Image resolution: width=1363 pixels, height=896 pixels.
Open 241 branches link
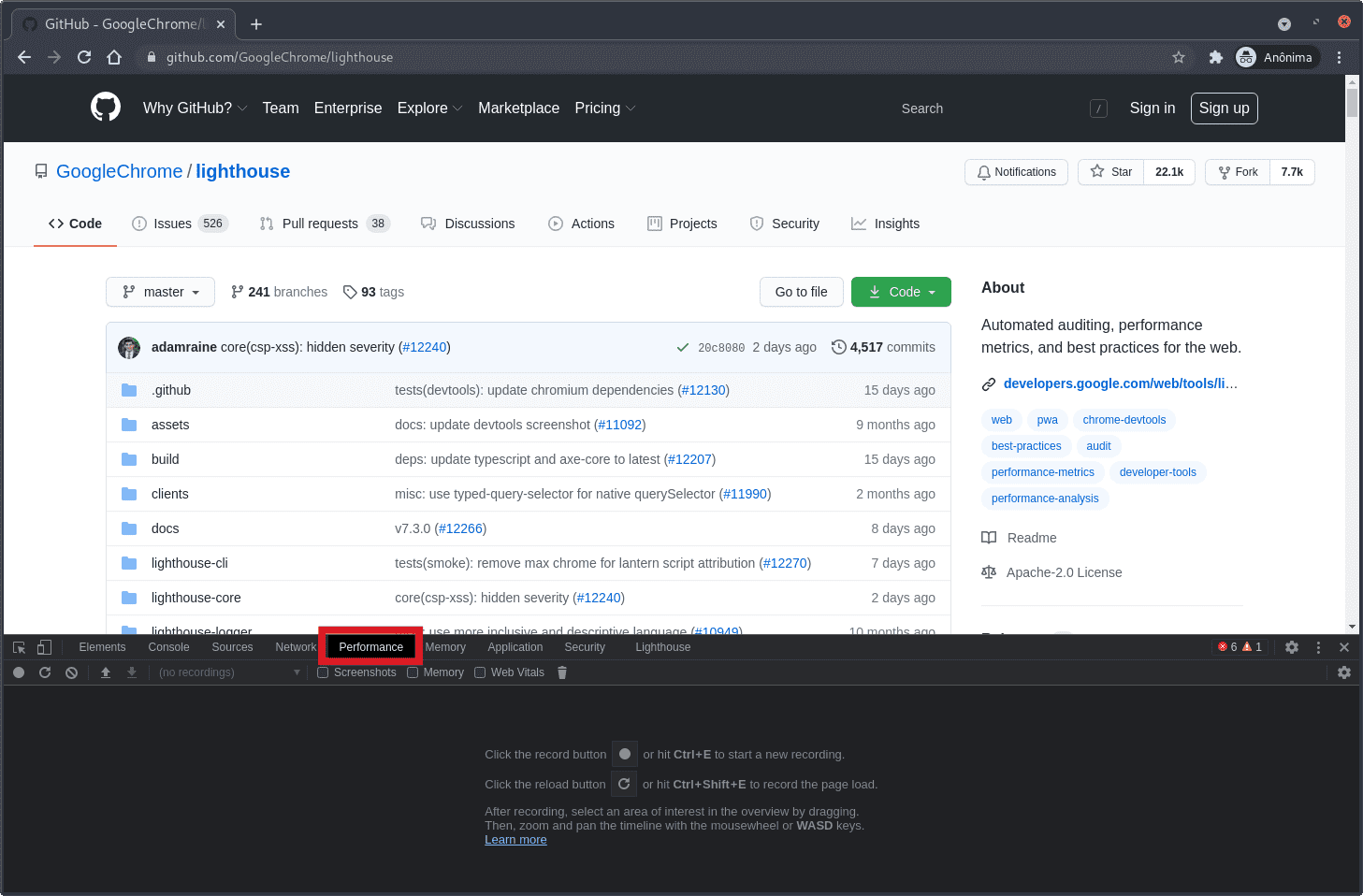point(279,292)
